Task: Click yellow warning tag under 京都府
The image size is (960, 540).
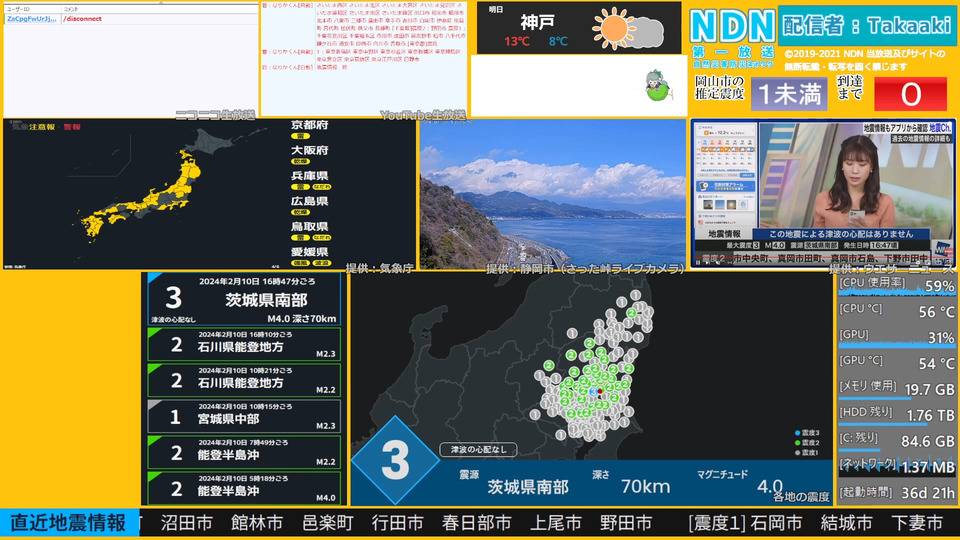Action: tap(300, 136)
